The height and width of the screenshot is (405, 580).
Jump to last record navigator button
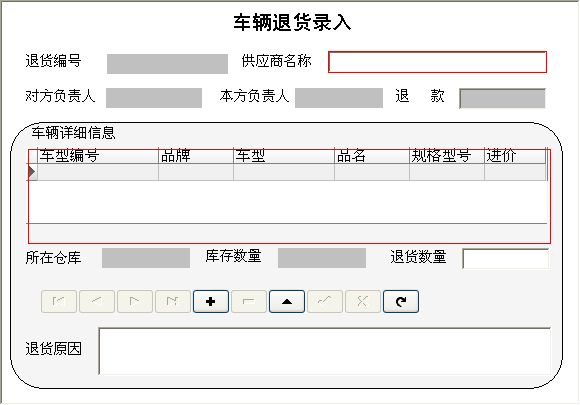click(x=173, y=301)
